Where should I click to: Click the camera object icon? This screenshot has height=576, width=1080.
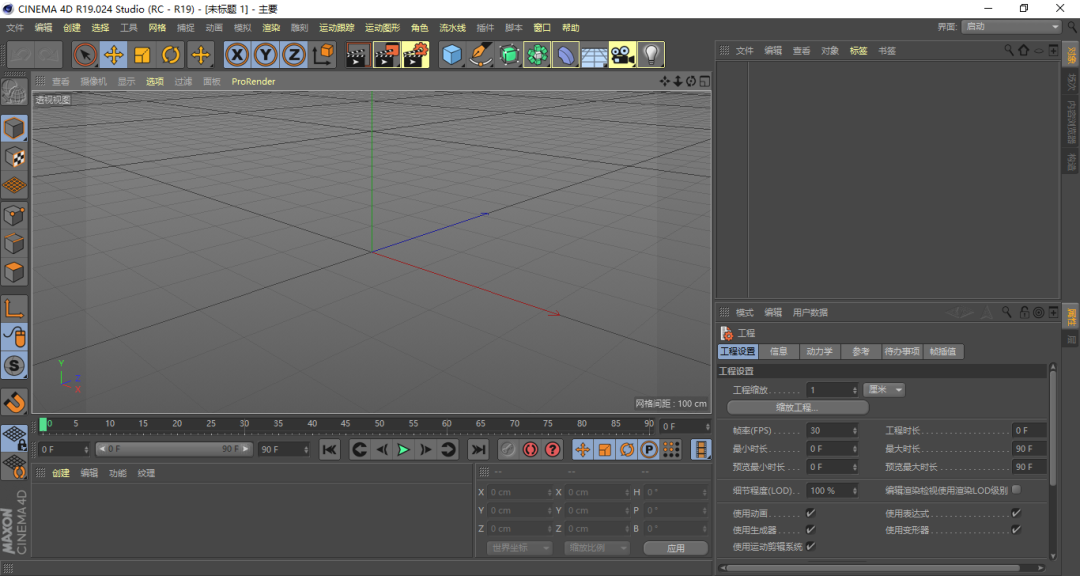tap(622, 55)
